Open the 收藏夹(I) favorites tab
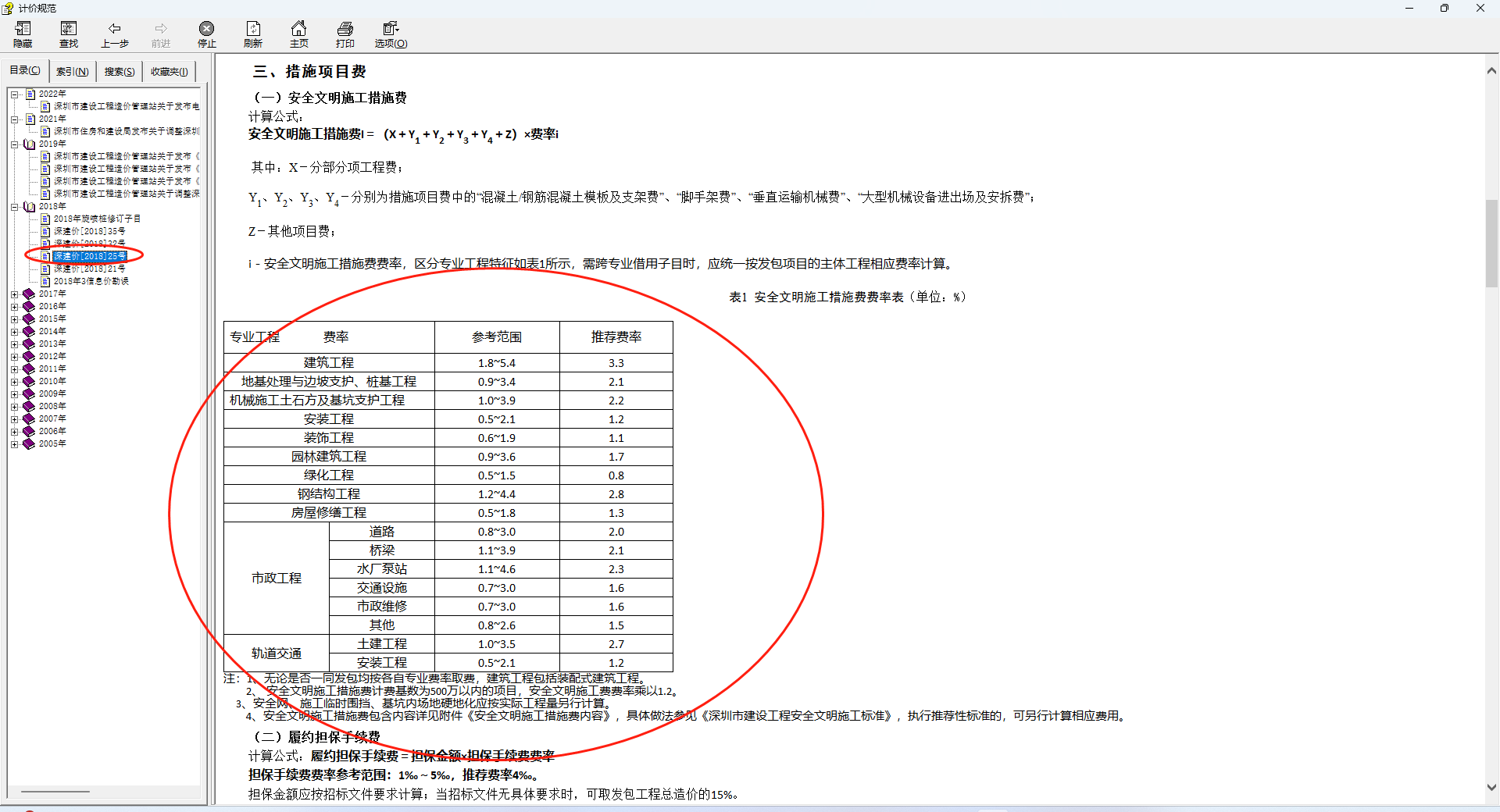Screen dimensions: 1500x812 pos(170,72)
